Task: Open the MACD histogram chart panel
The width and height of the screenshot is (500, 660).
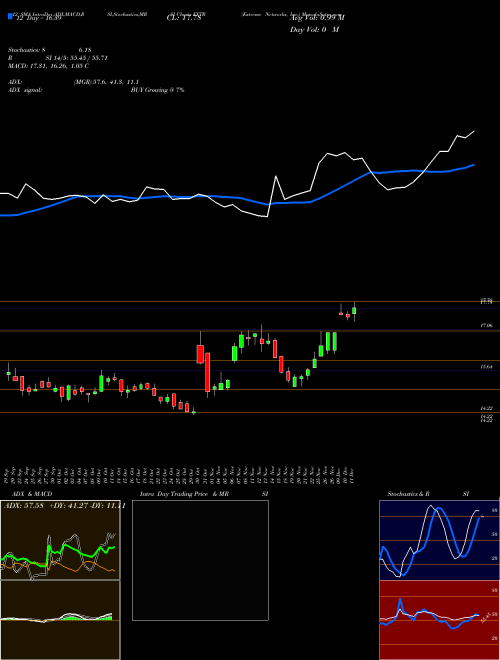Action: (60, 620)
